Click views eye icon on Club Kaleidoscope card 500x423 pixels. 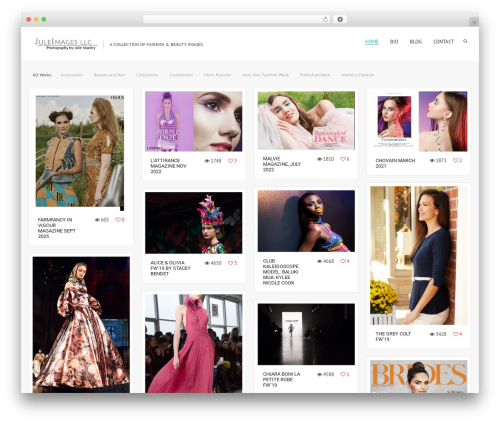(319, 261)
